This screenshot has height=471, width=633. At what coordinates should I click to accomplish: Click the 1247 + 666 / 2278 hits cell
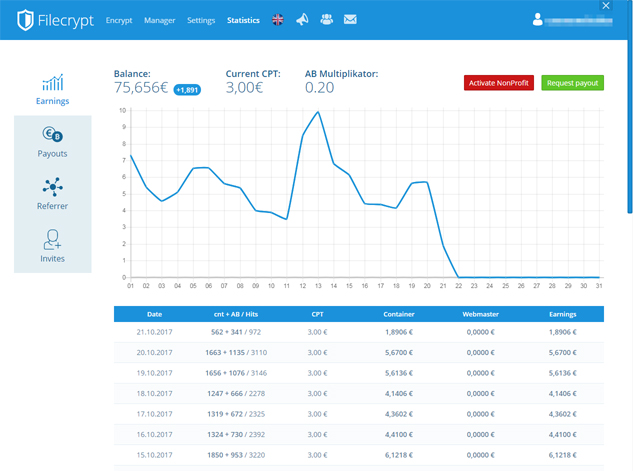coord(236,394)
